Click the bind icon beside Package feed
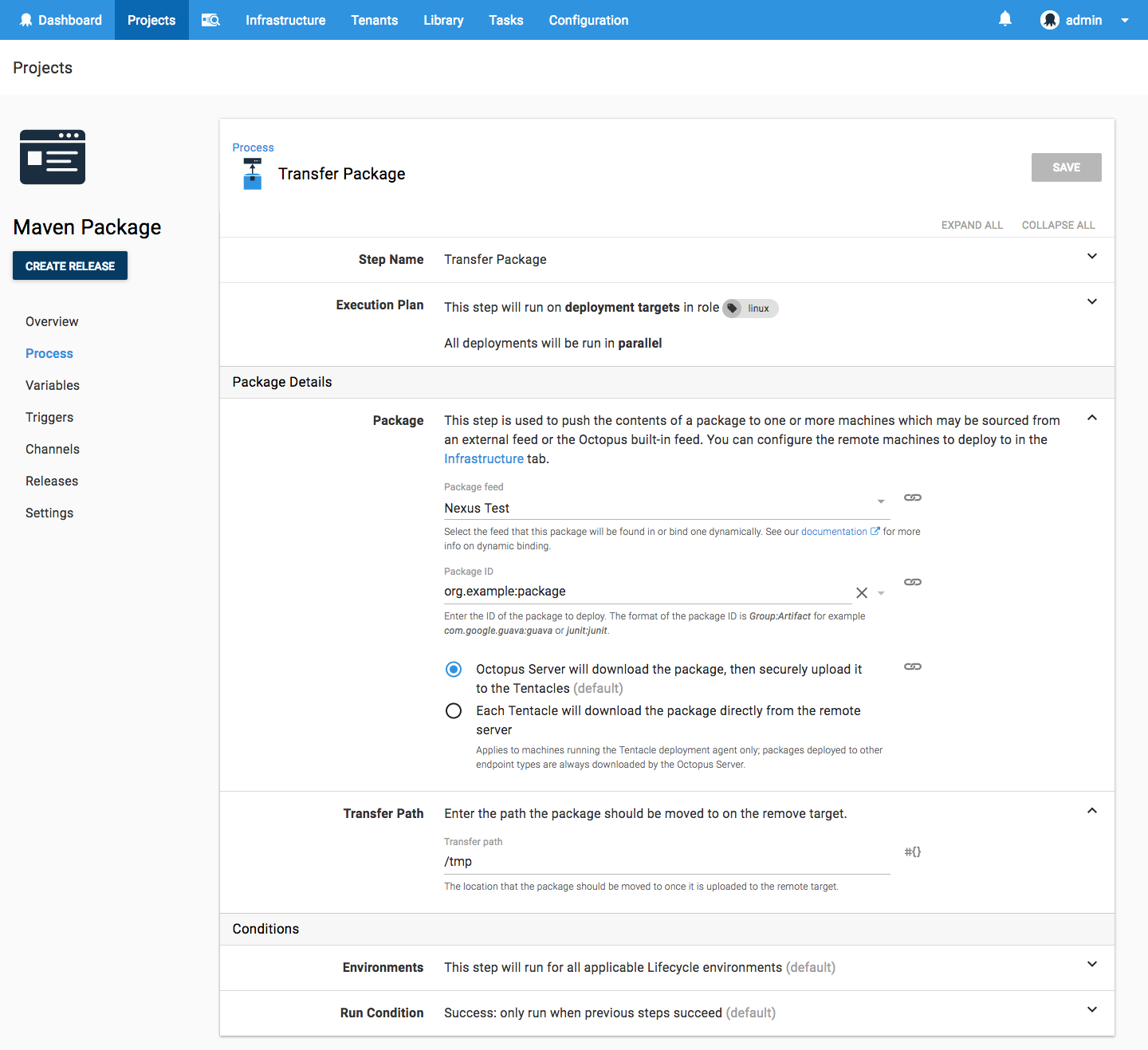Viewport: 1148px width, 1050px height. point(913,497)
